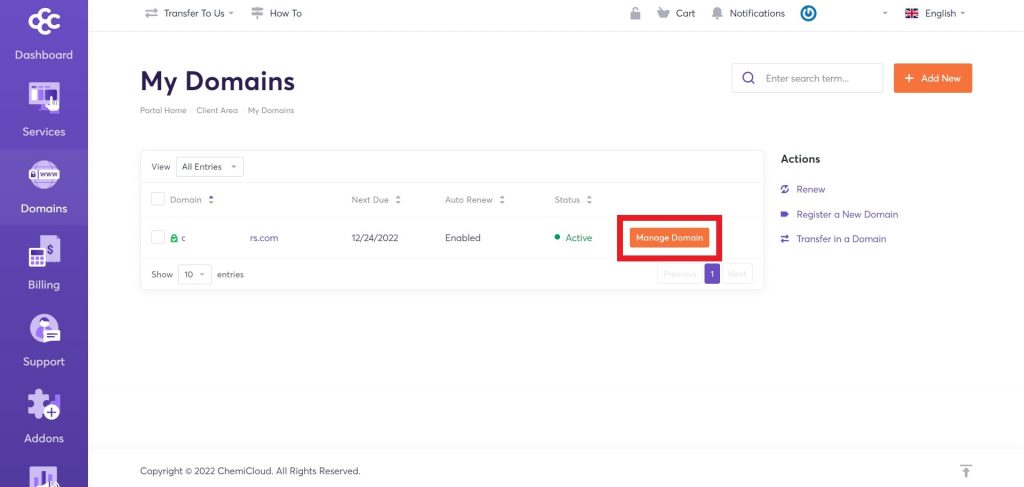This screenshot has width=1024, height=487.
Task: Click the My Domains breadcrumb text
Action: [x=271, y=110]
